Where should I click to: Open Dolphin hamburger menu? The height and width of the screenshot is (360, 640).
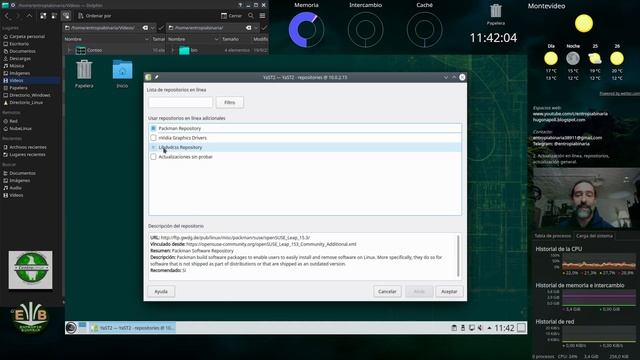tap(262, 16)
